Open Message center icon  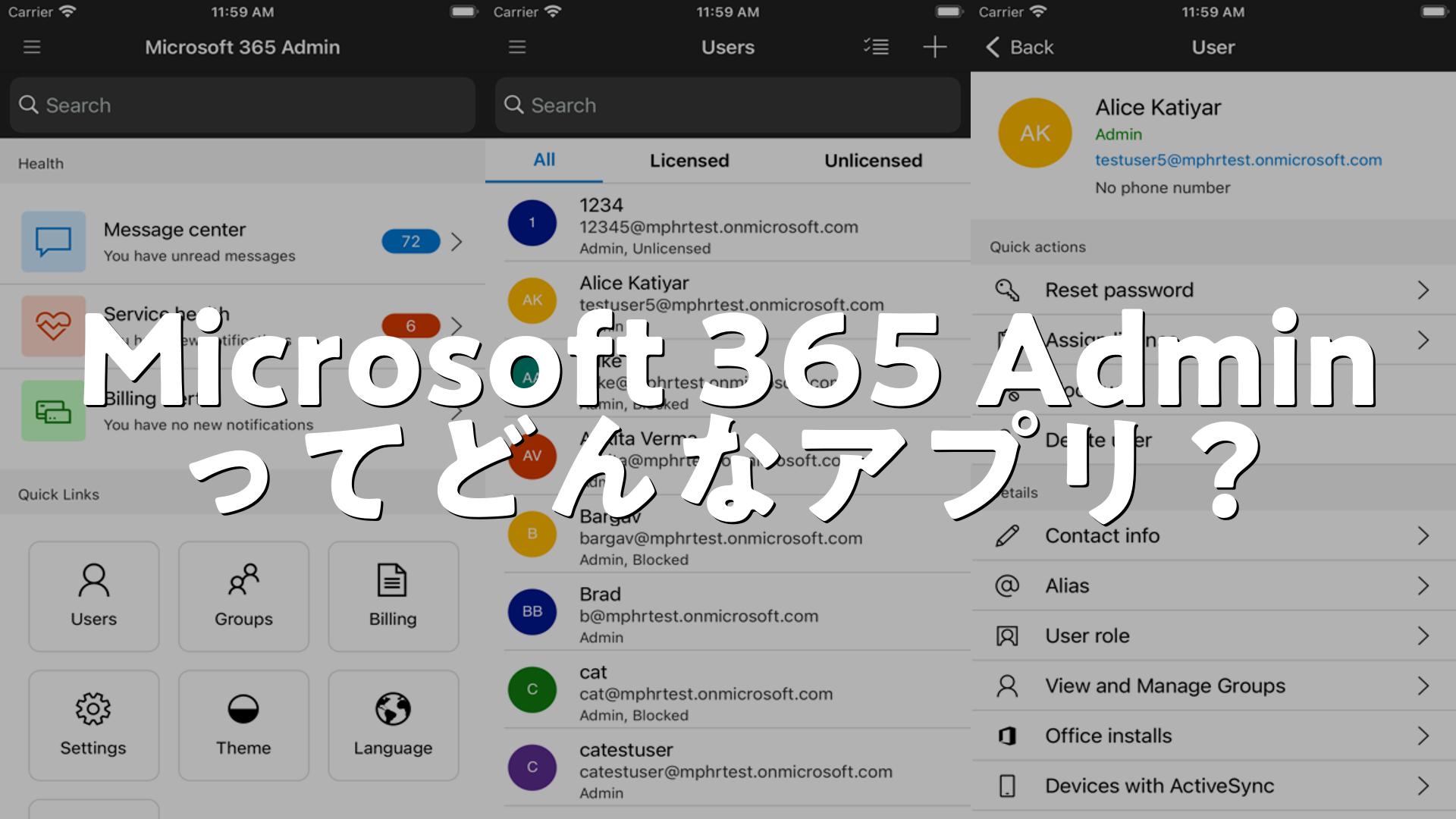click(x=53, y=242)
